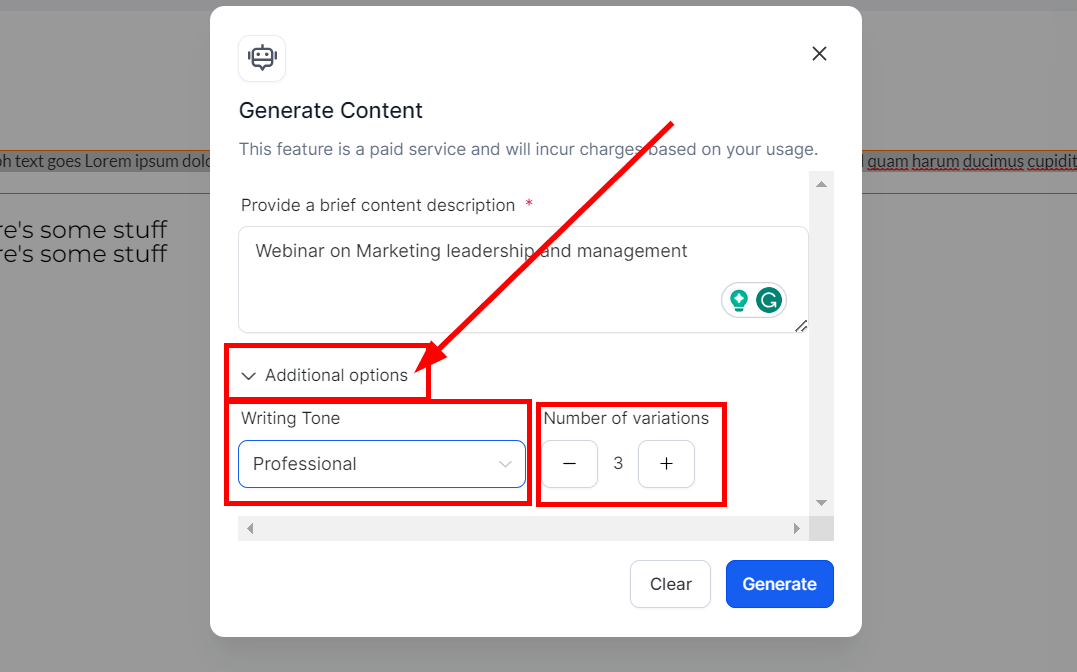The image size is (1077, 672).
Task: Click the horizontal scrollbar right arrow
Action: [797, 528]
